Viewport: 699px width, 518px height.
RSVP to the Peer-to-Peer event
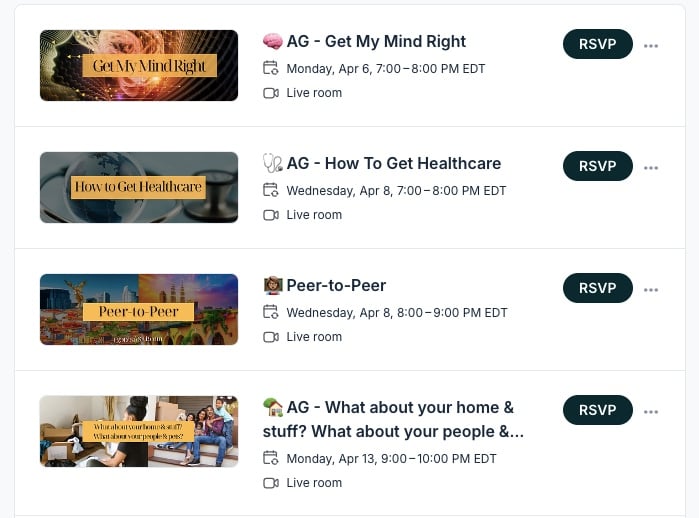coord(597,289)
